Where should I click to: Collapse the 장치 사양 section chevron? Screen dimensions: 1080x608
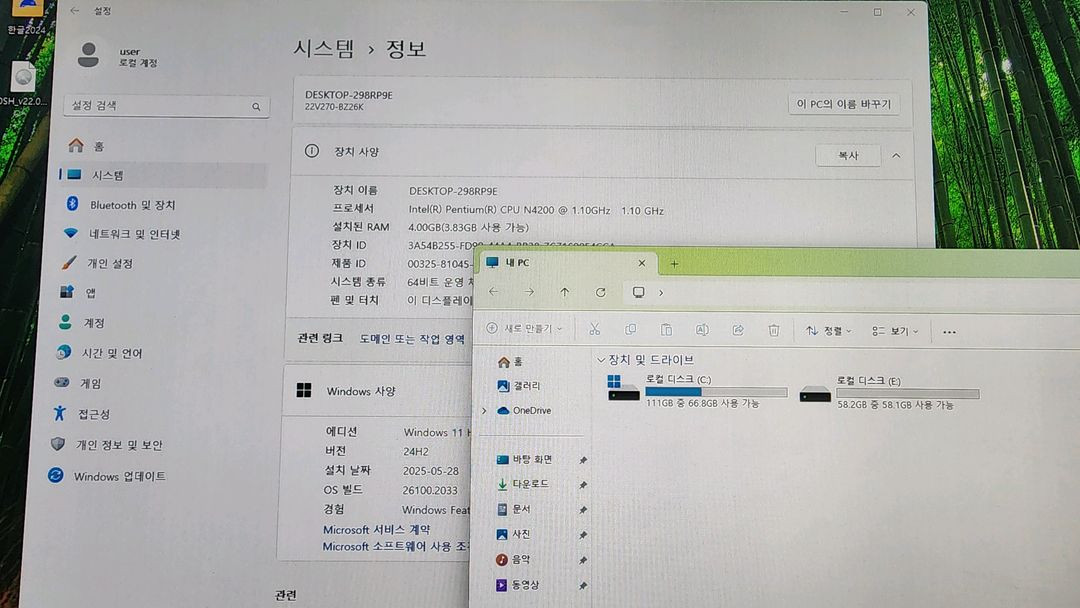click(x=896, y=155)
